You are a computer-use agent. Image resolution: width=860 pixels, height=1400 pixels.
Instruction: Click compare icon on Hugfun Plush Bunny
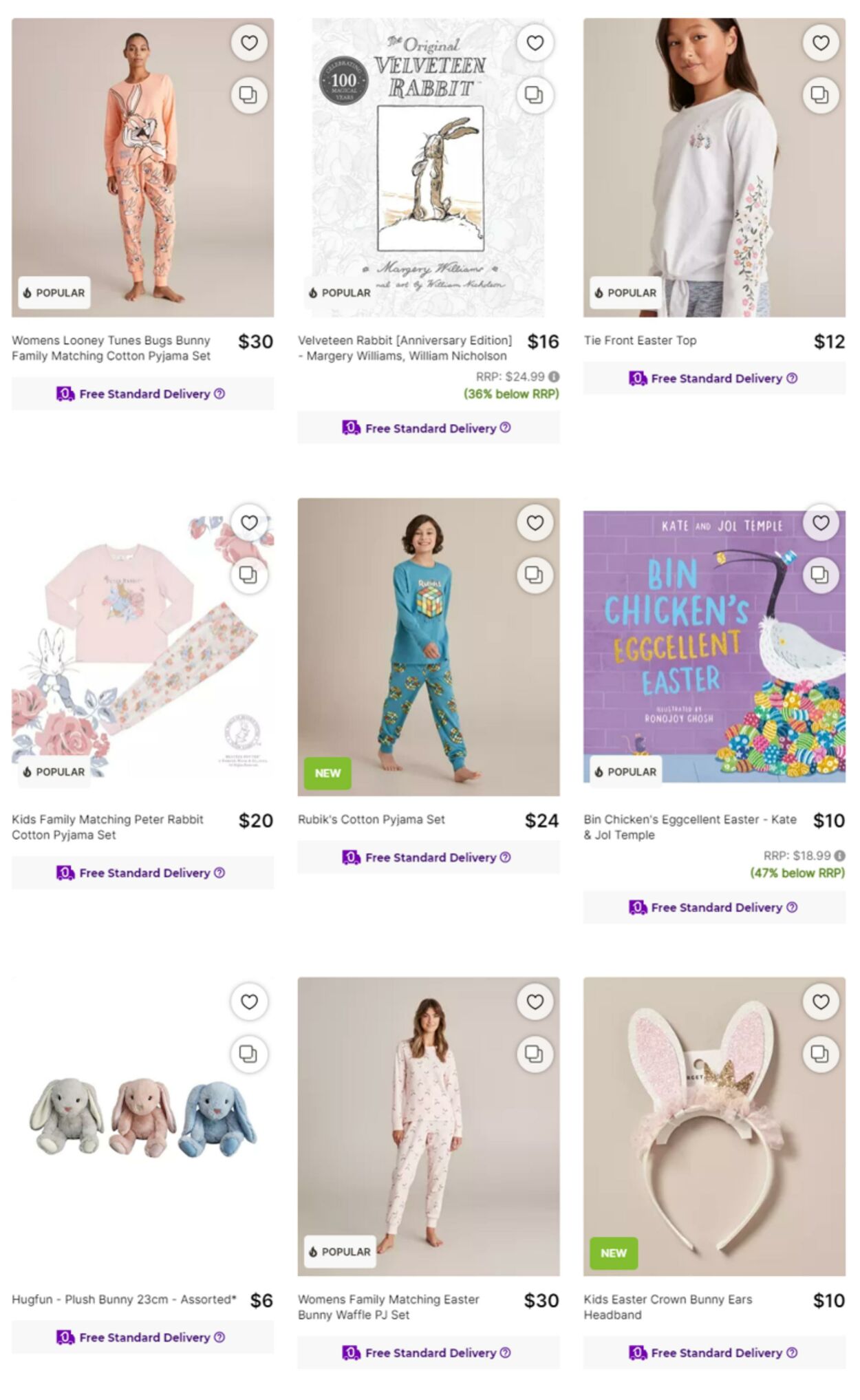(248, 1054)
